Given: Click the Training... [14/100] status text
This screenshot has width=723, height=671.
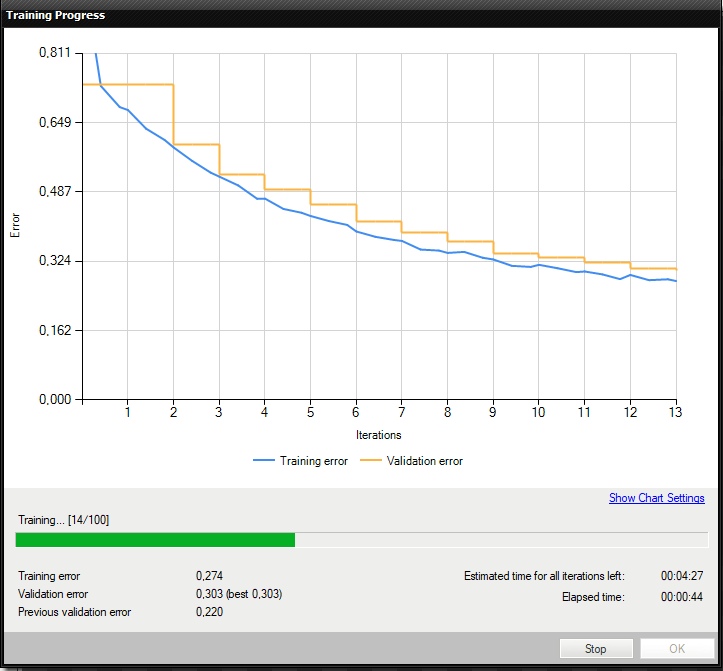Looking at the screenshot, I should [x=61, y=520].
